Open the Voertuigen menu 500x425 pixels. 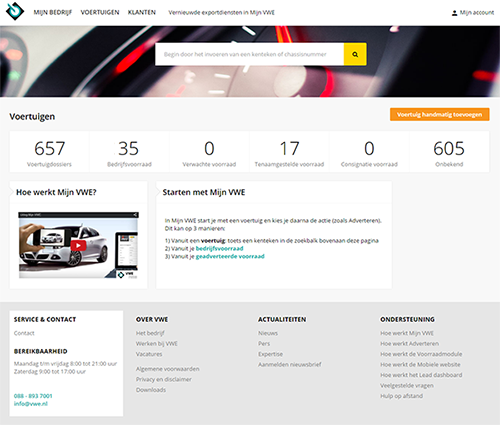[x=100, y=12]
